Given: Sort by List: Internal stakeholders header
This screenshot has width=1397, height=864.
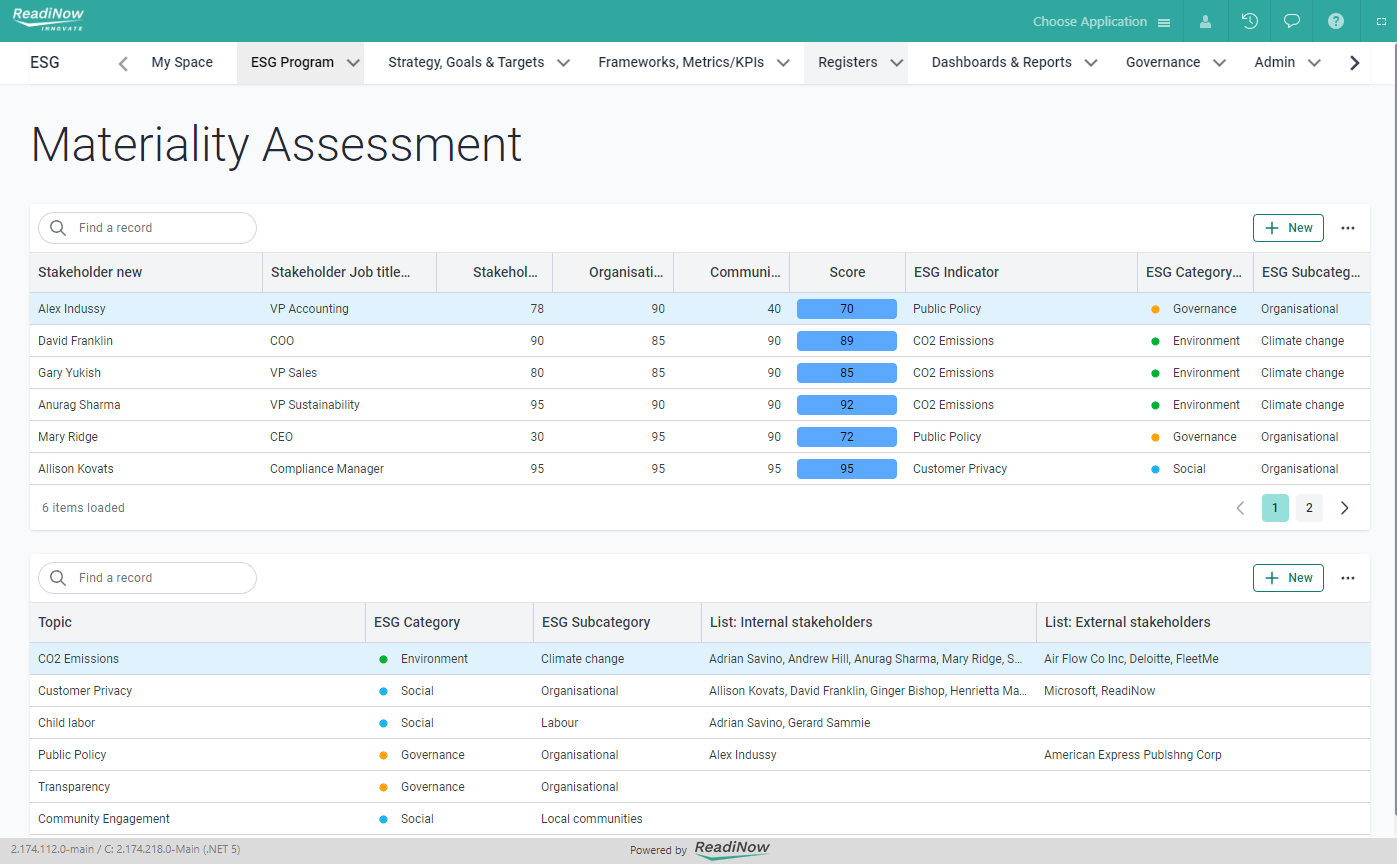Looking at the screenshot, I should 869,622.
